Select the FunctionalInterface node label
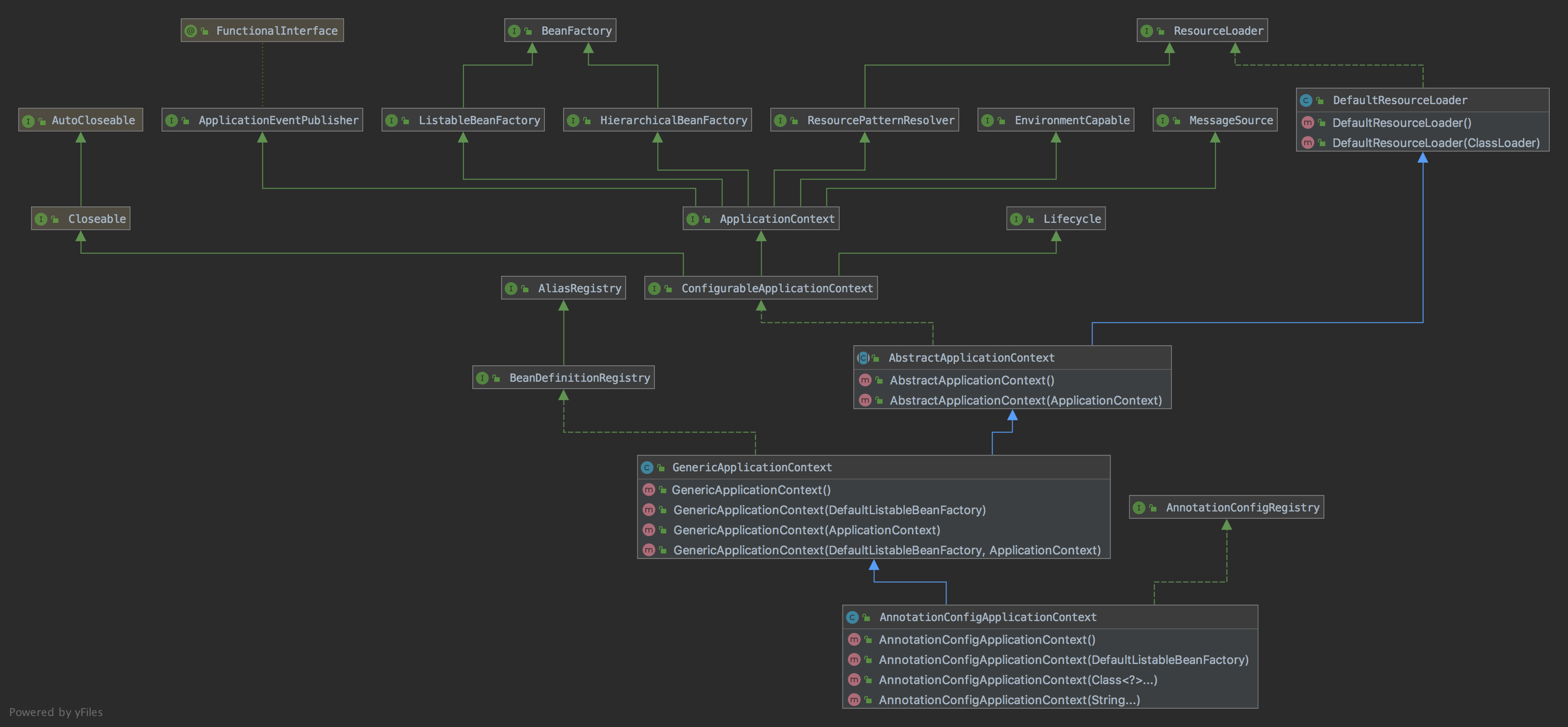Screen dimensions: 1568x727 click(x=277, y=31)
